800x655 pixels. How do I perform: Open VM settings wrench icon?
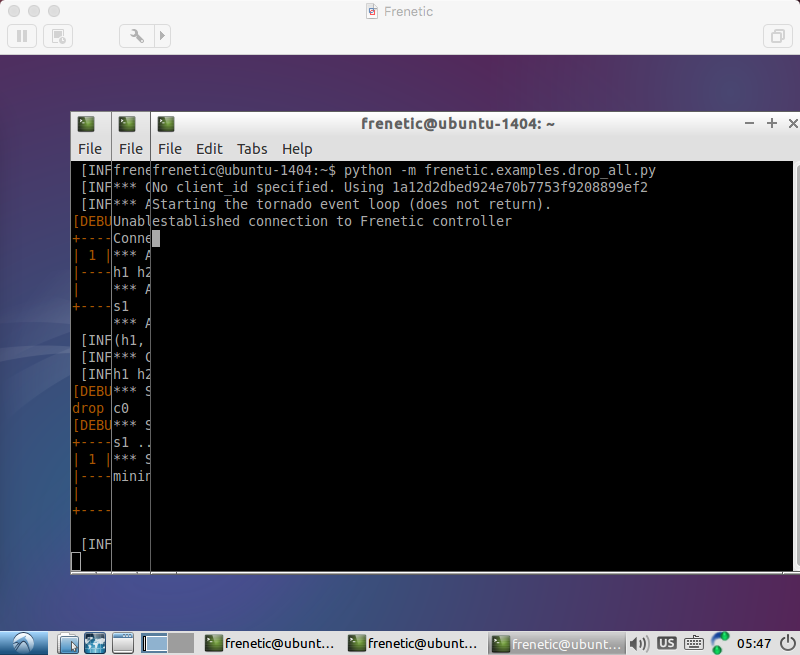tap(137, 36)
